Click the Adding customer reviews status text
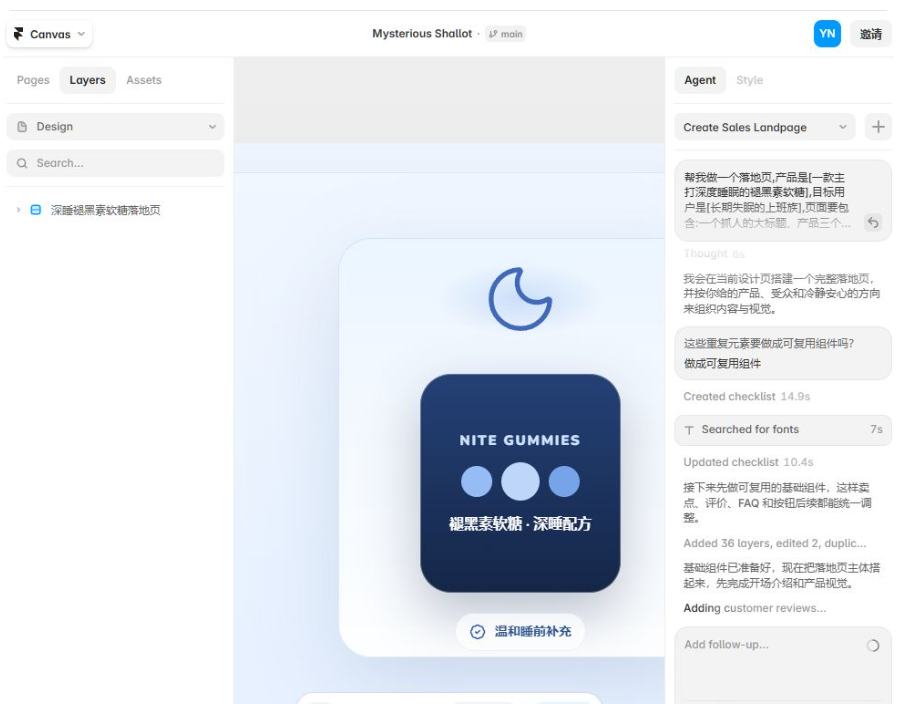 [754, 608]
